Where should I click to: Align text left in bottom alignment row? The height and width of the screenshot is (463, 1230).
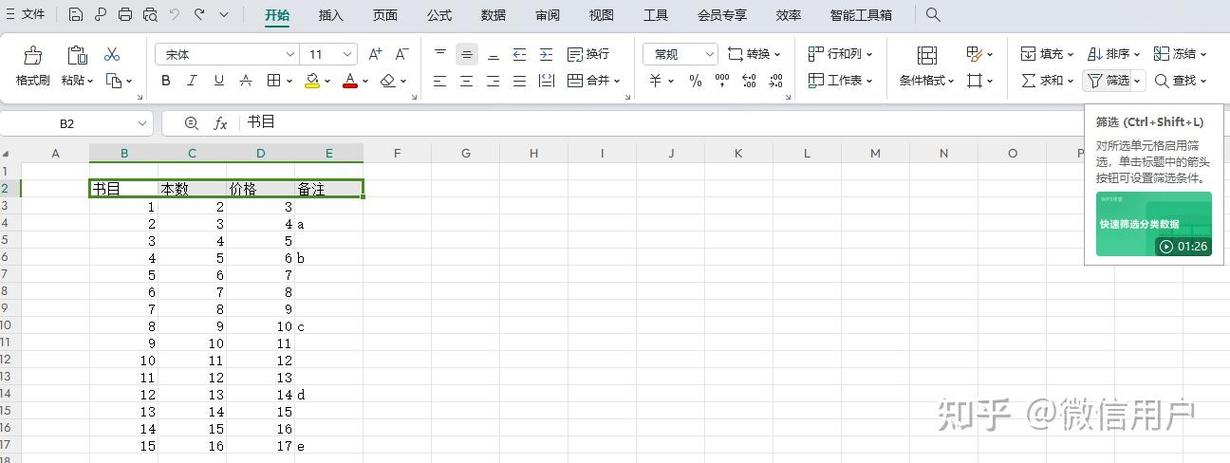tap(440, 81)
